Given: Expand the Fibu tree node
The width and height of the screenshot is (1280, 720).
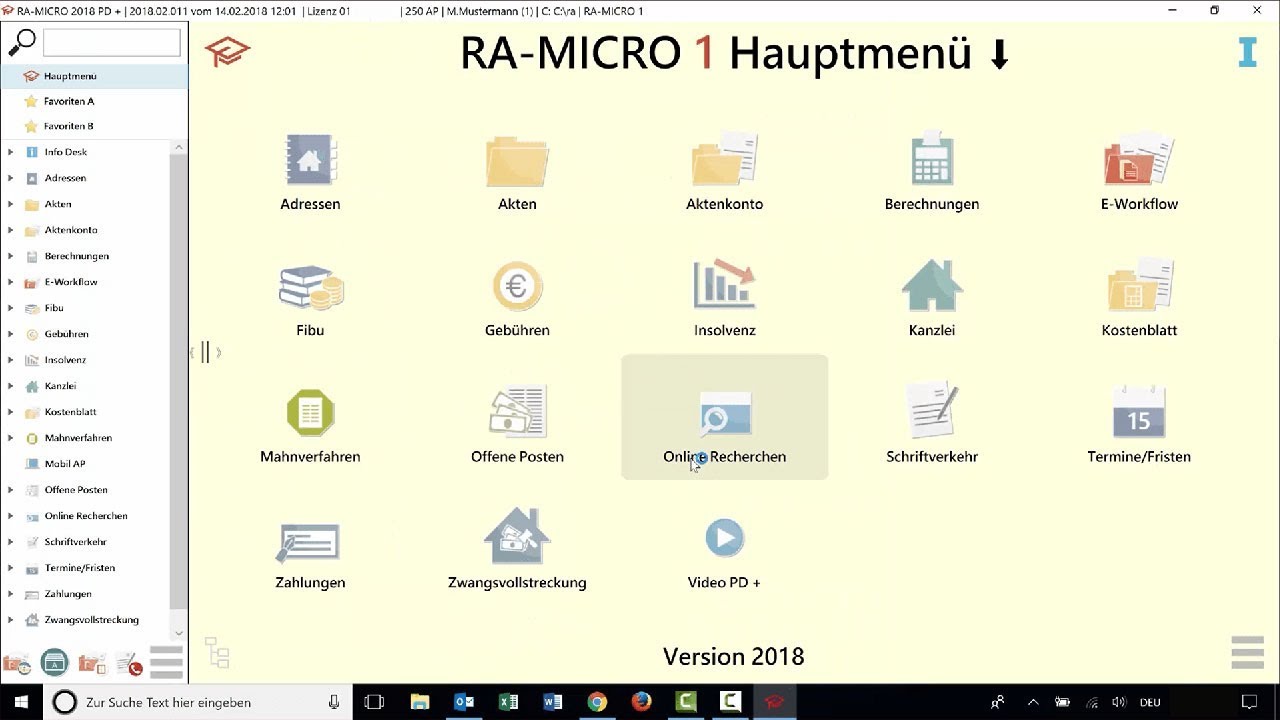Looking at the screenshot, I should tap(10, 308).
